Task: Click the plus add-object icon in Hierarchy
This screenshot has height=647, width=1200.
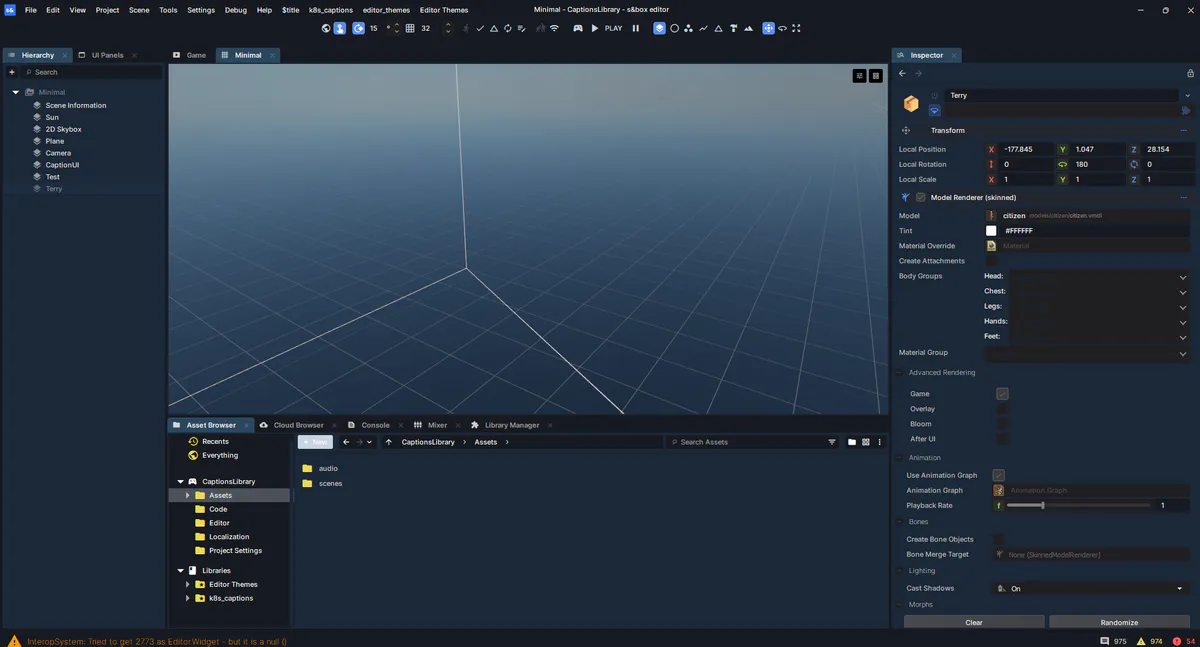Action: (x=12, y=72)
